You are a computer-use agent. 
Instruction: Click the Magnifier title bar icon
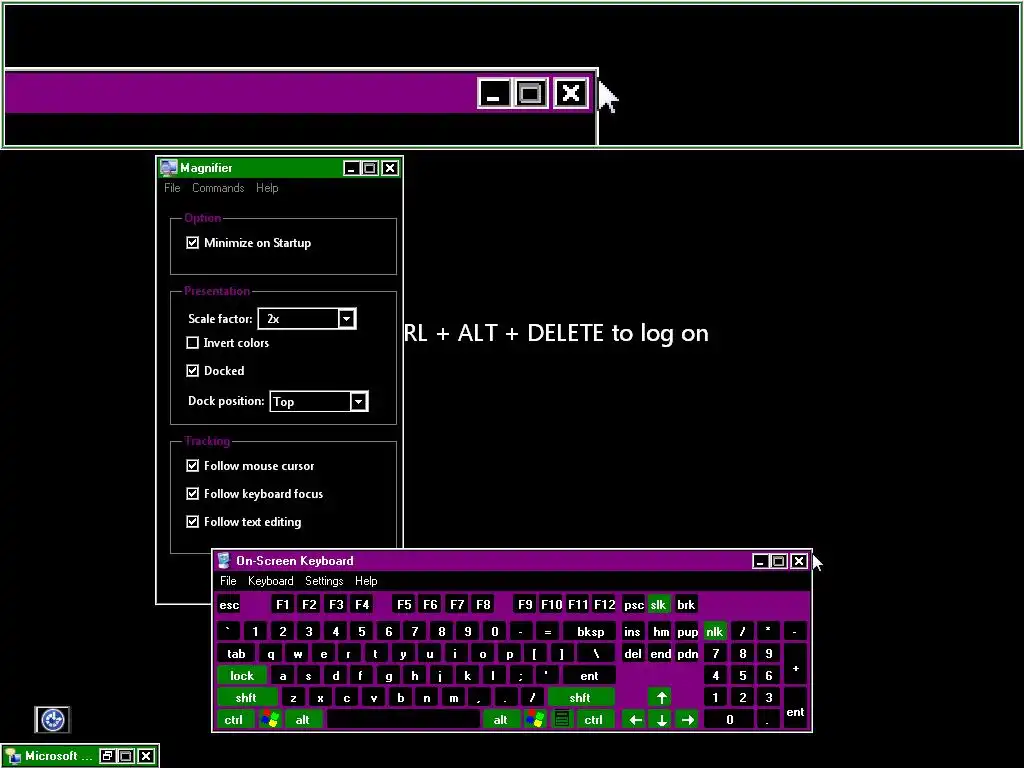coord(168,168)
